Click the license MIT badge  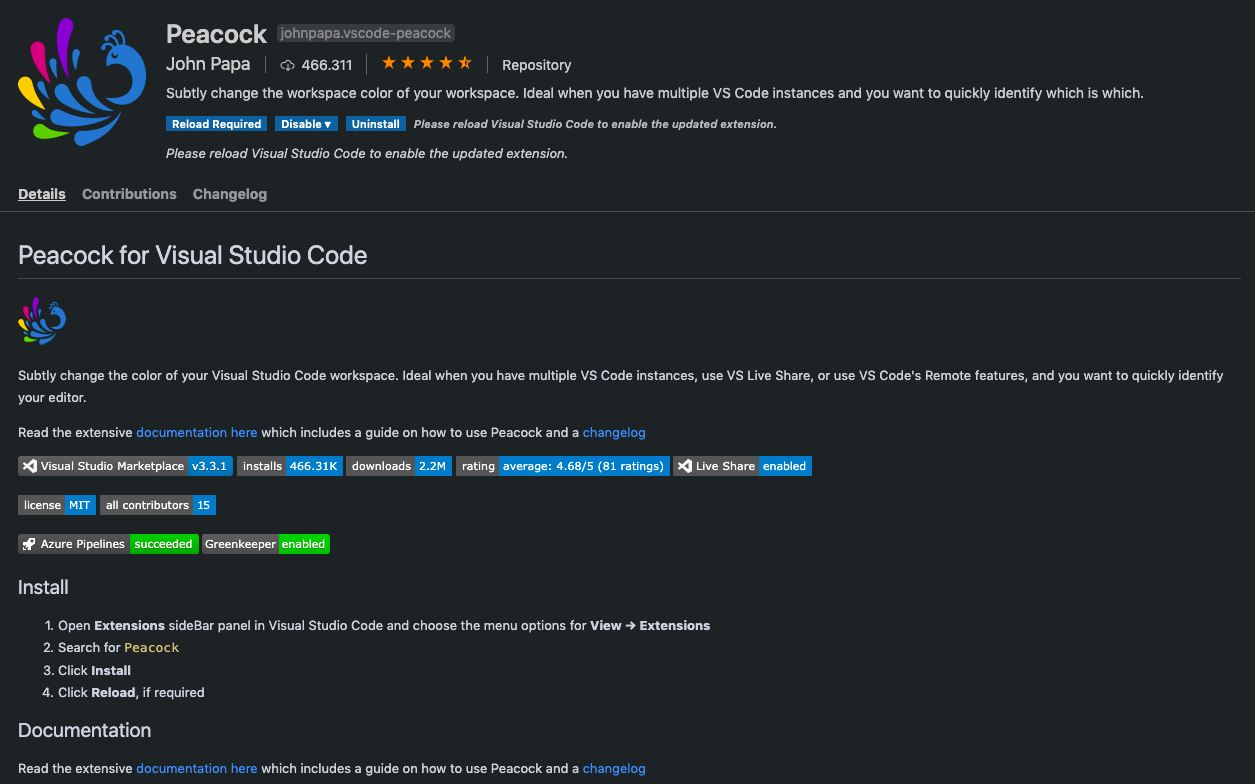coord(57,505)
